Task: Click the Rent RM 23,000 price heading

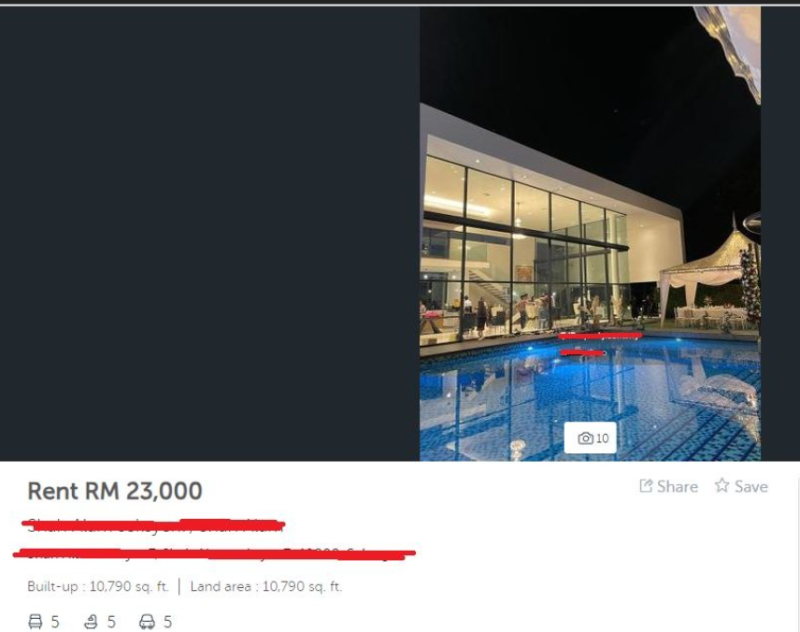Action: coord(115,491)
